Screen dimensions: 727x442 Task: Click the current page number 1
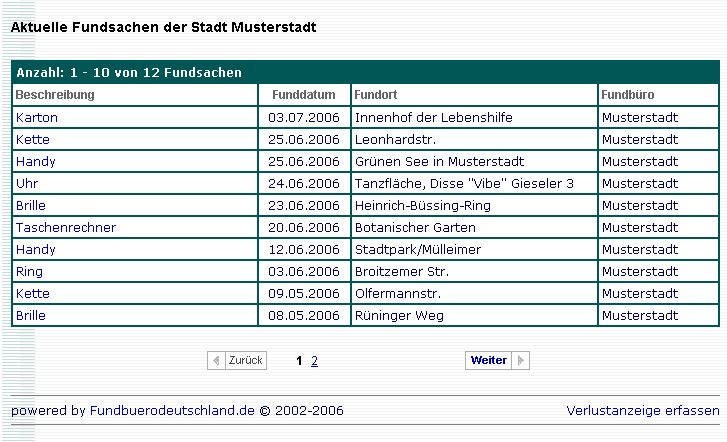(300, 361)
